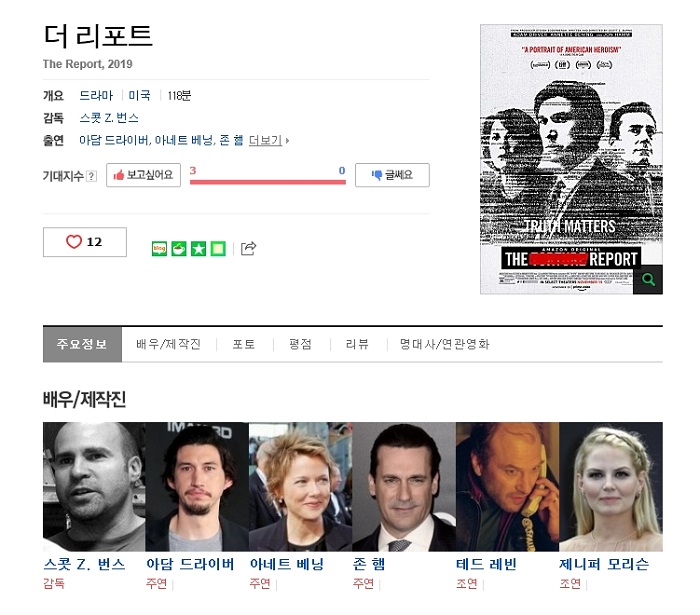The width and height of the screenshot is (700, 615).
Task: Click magnifier icon on movie poster
Action: 648,280
